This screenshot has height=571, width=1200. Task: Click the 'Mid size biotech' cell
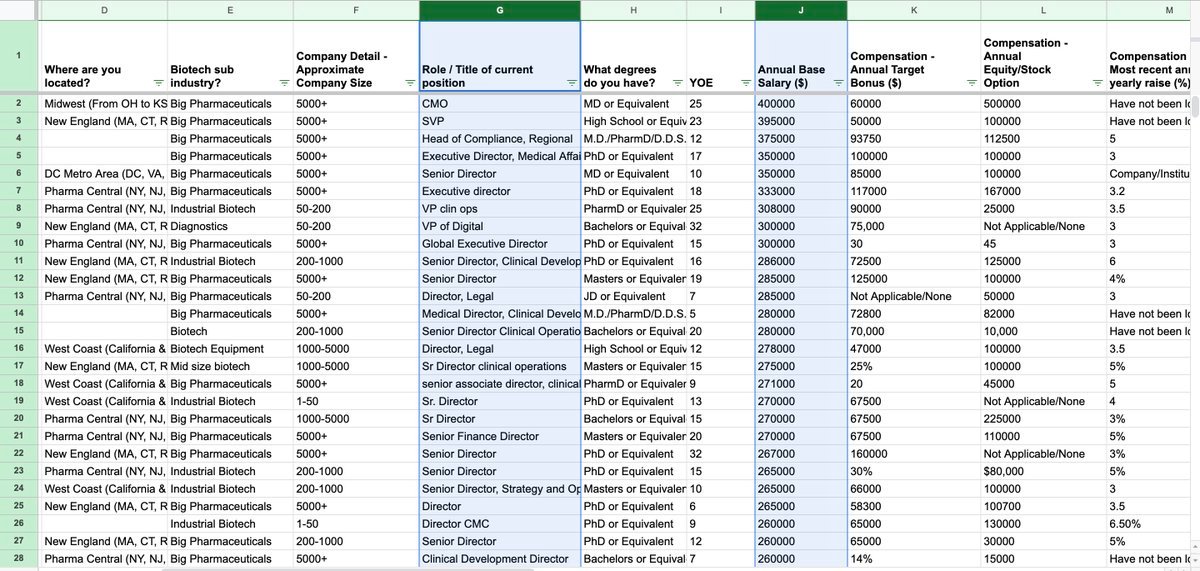(230, 366)
